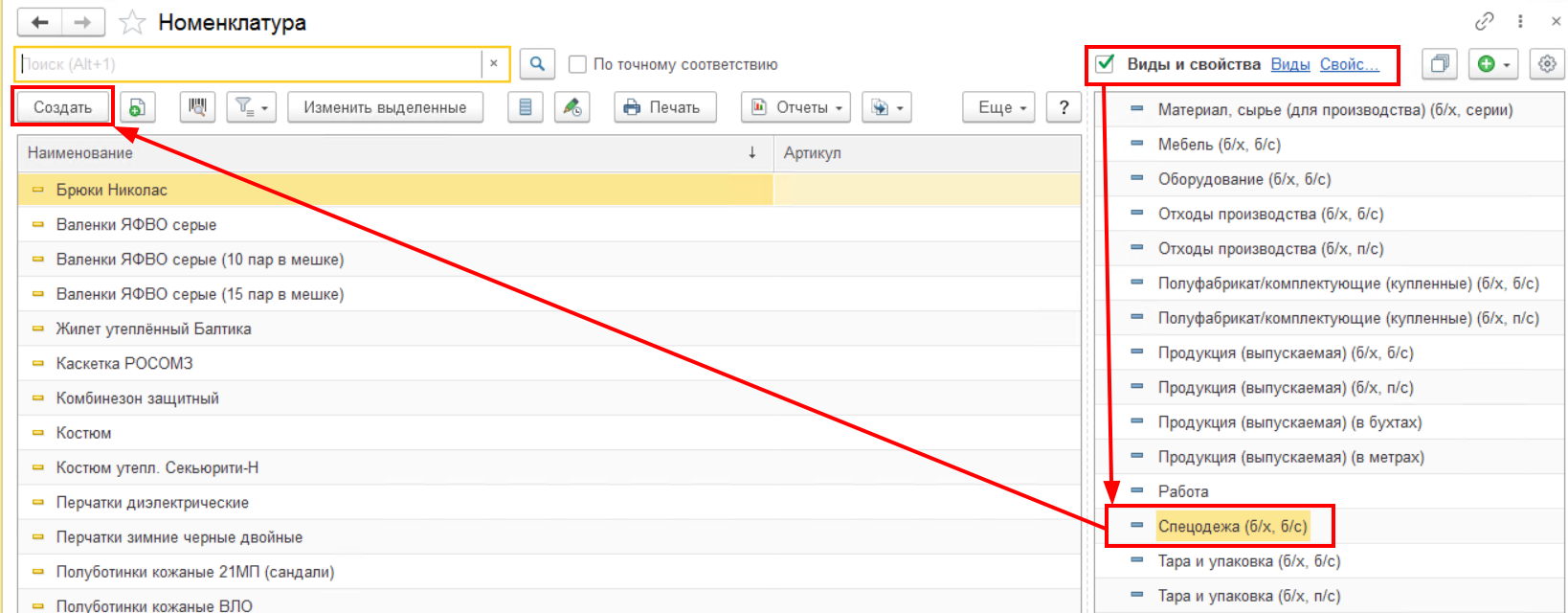1568x613 pixels.
Task: Expand the Еще menu
Action: 1000,107
